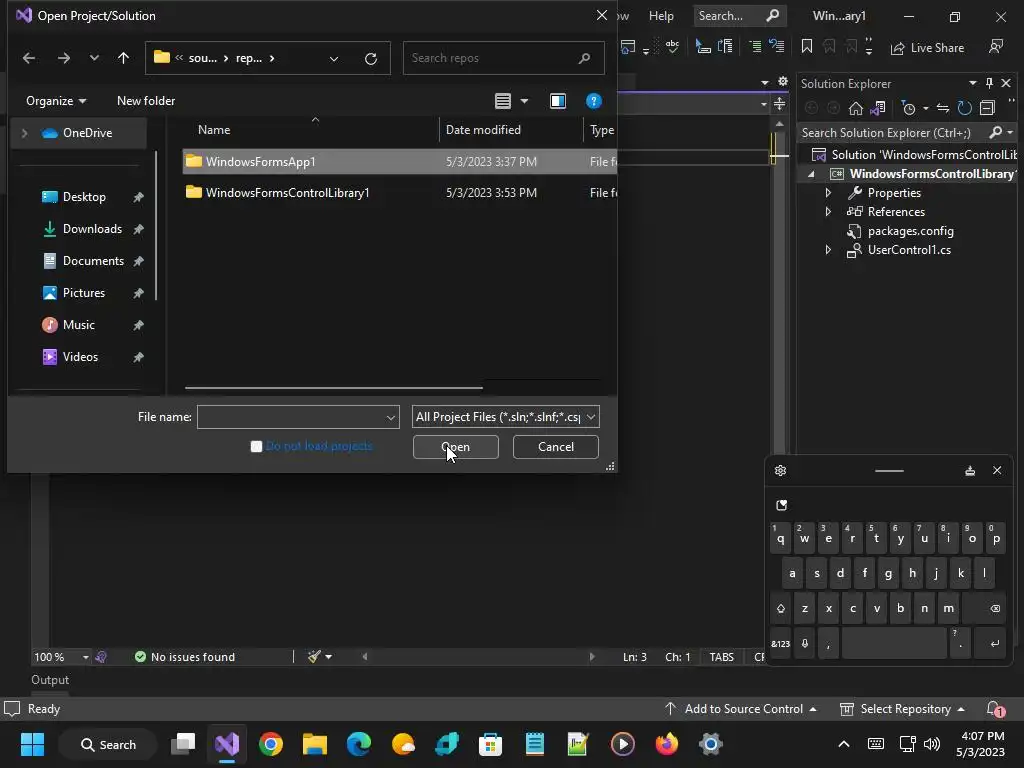Open Chrome from the taskbar

point(270,744)
